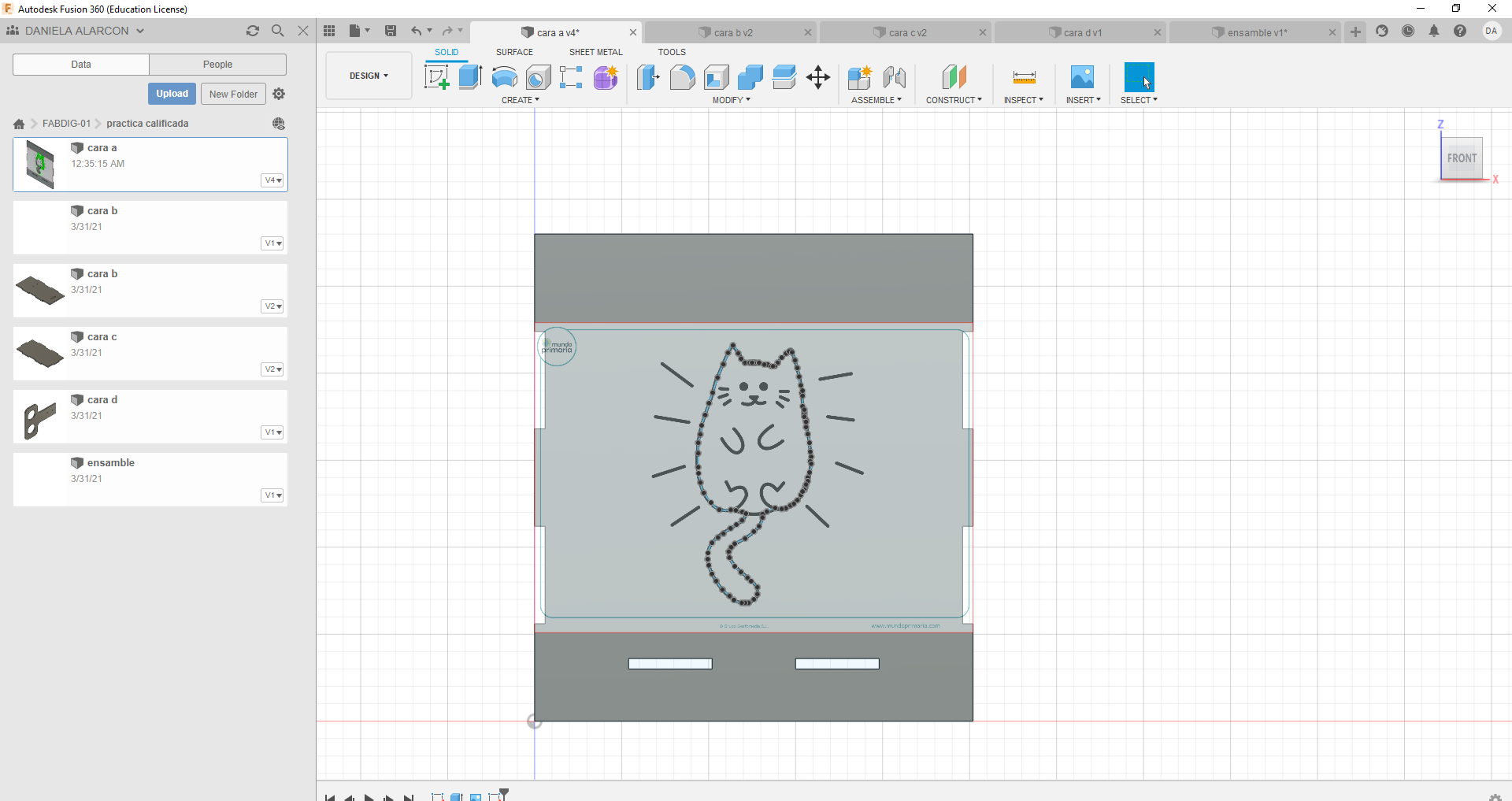
Task: Click the New Component icon
Action: pyautogui.click(x=860, y=77)
